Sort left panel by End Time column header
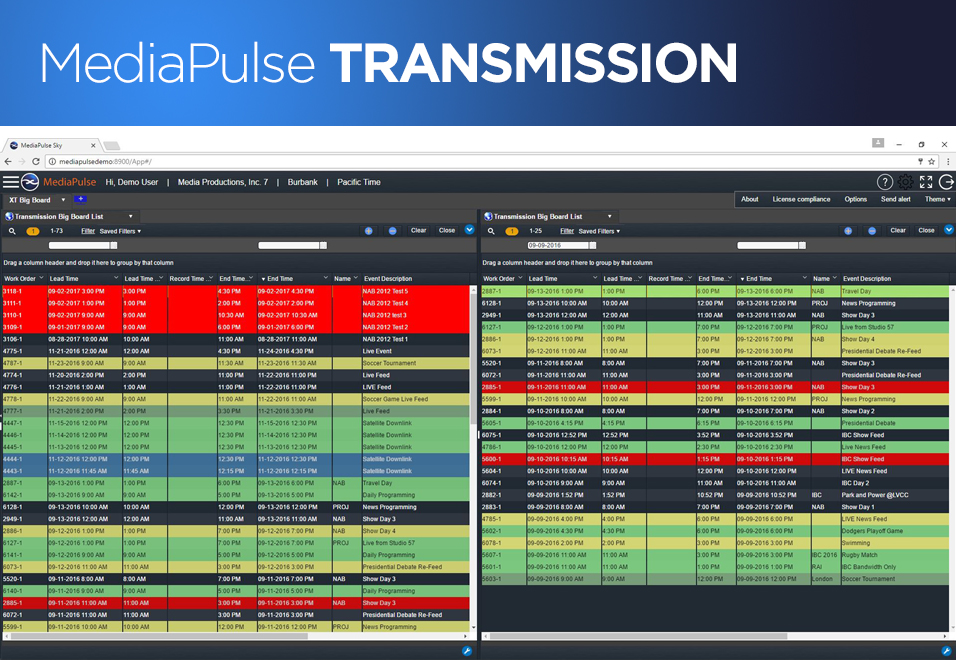The image size is (956, 660). (280, 279)
